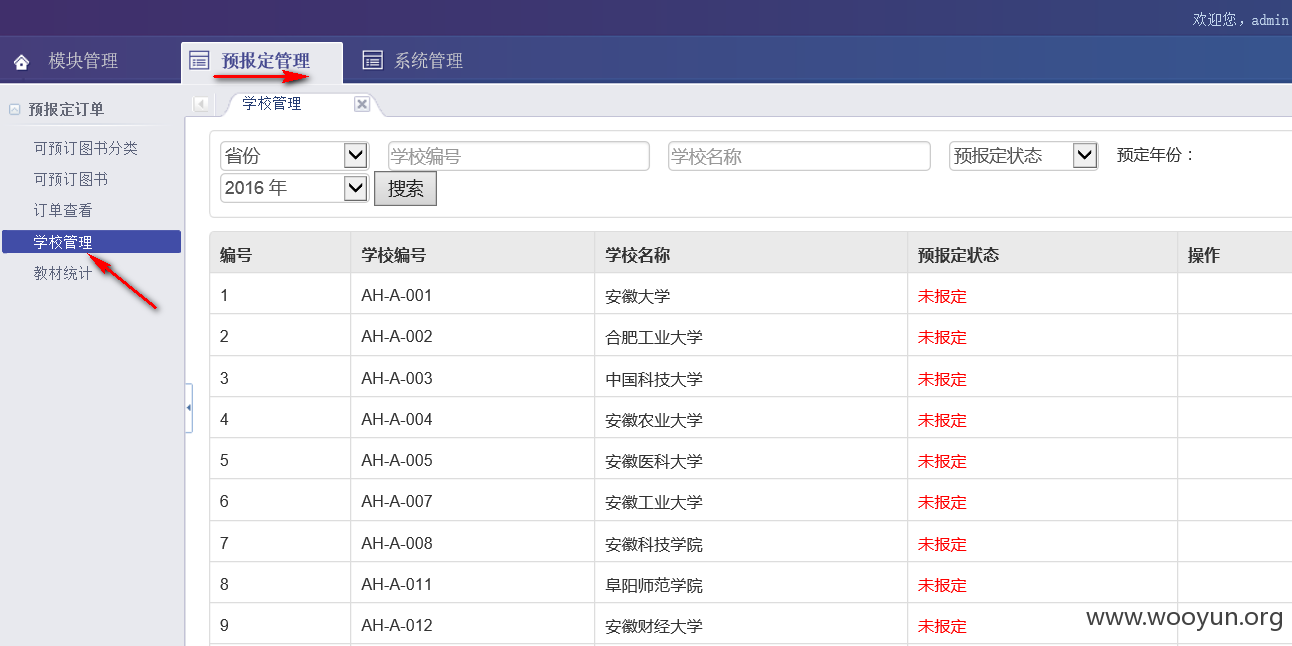Click the 搜索 button
Viewport: 1292px width, 646px height.
(405, 188)
